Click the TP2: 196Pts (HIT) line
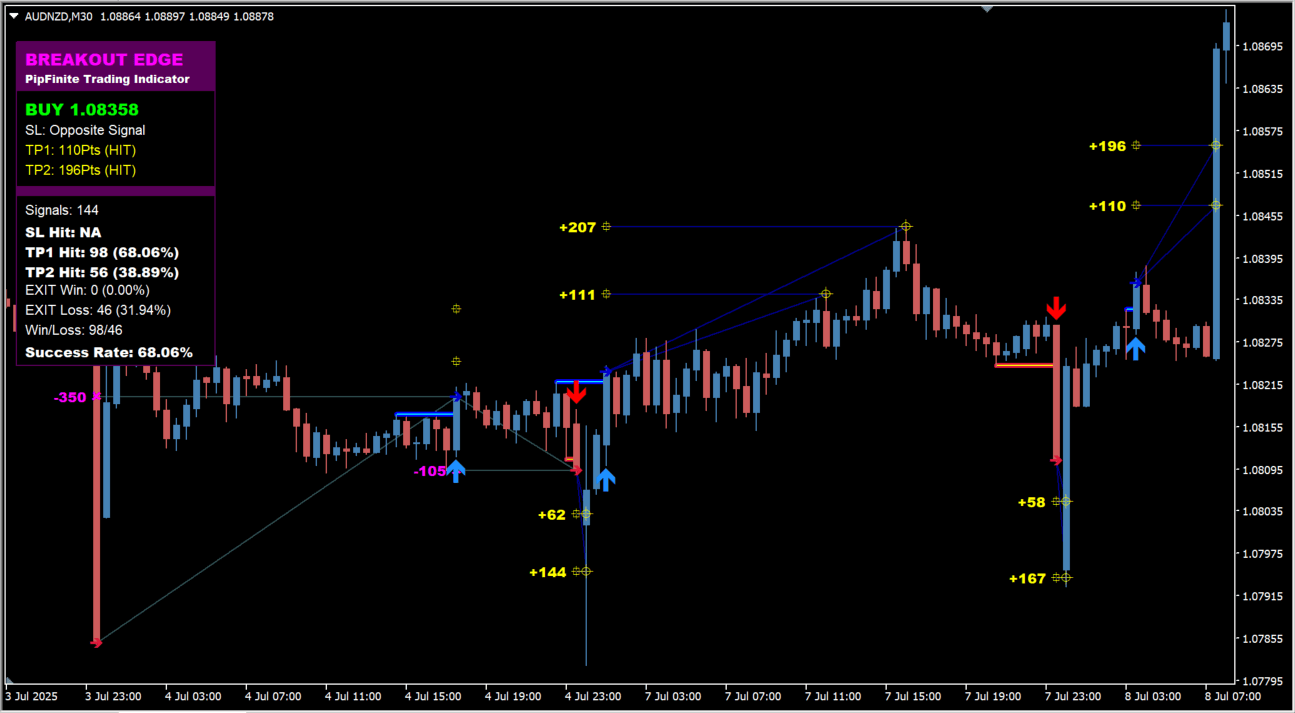The height and width of the screenshot is (713, 1295). click(x=80, y=170)
